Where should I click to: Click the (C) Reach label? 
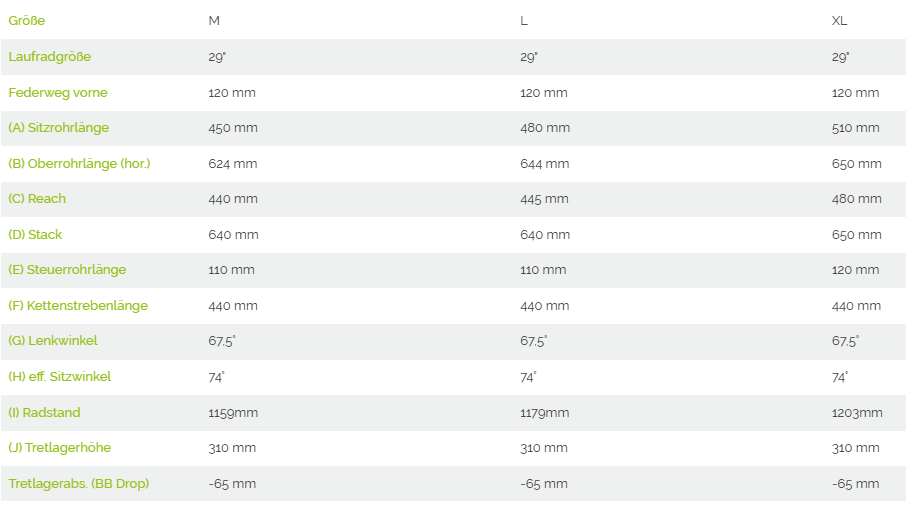(37, 199)
